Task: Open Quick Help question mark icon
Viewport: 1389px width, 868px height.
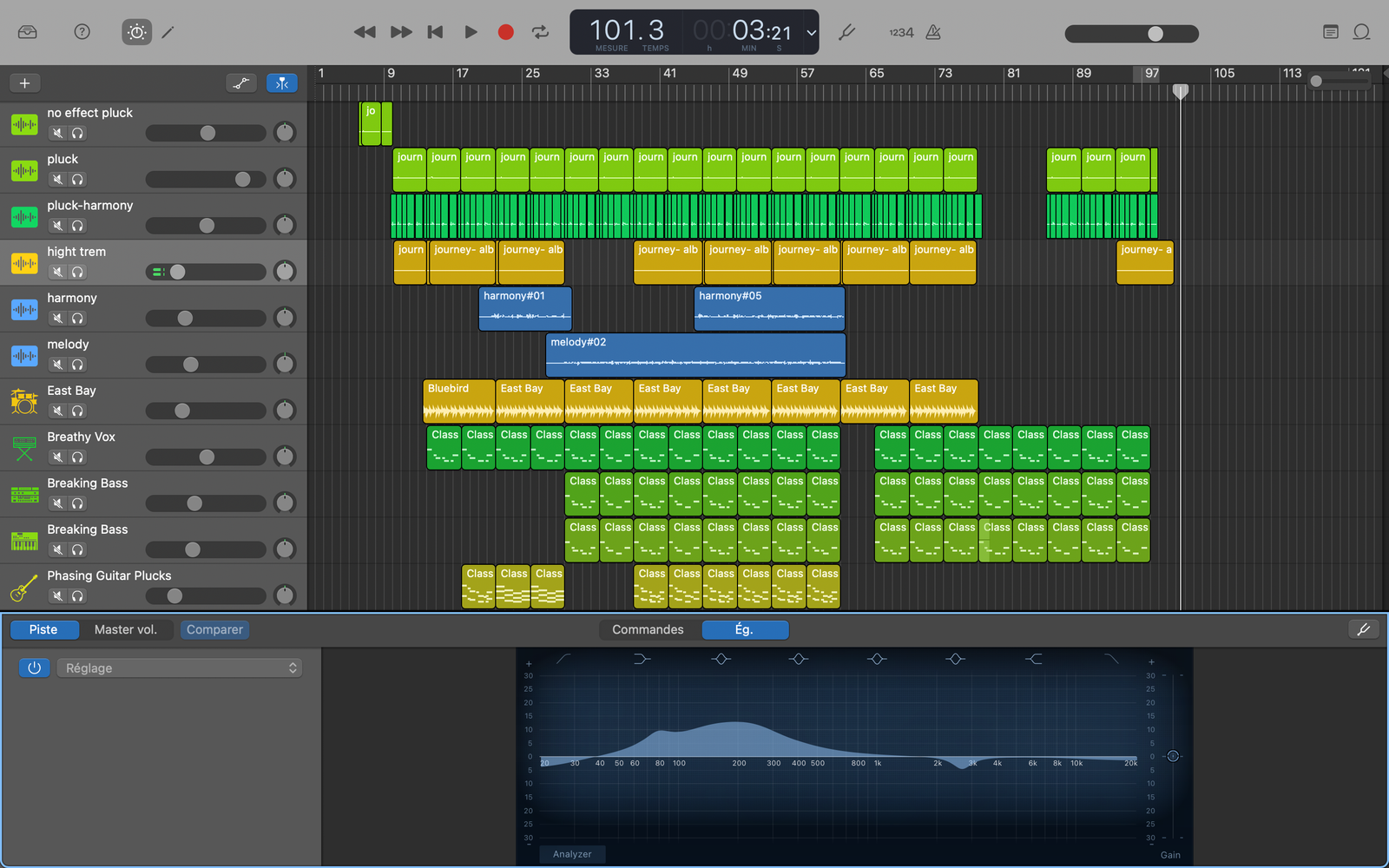Action: point(82,32)
